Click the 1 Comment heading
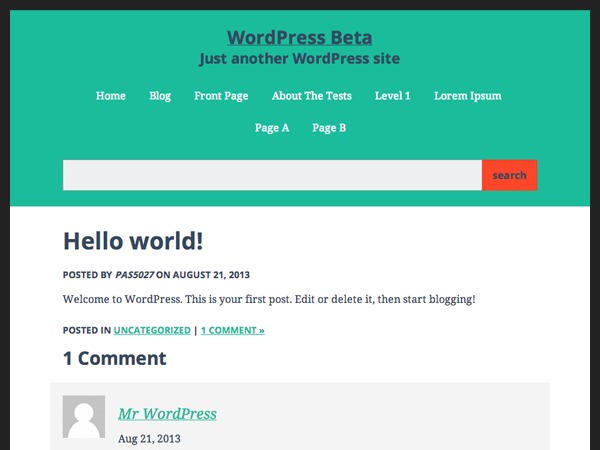 click(114, 359)
